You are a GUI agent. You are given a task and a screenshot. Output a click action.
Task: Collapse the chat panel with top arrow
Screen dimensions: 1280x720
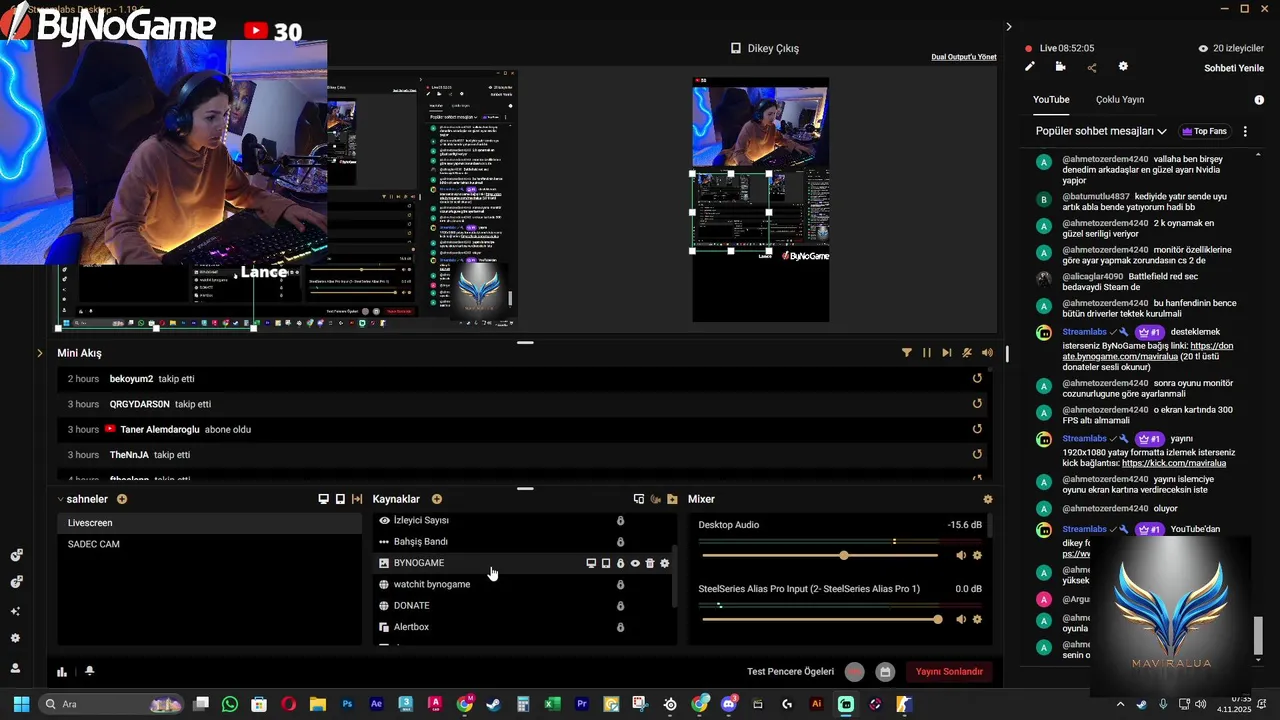click(1008, 27)
